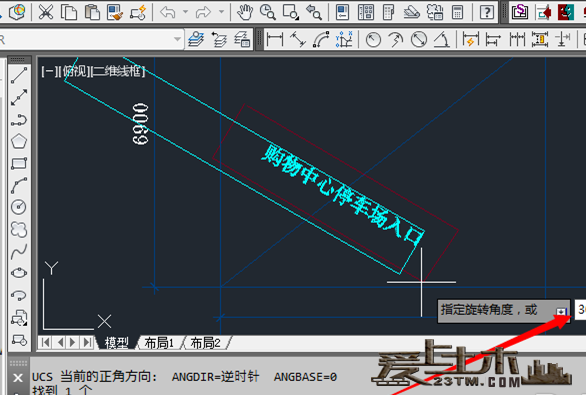The width and height of the screenshot is (586, 395).
Task: Click the Pan hand tool
Action: (x=245, y=12)
